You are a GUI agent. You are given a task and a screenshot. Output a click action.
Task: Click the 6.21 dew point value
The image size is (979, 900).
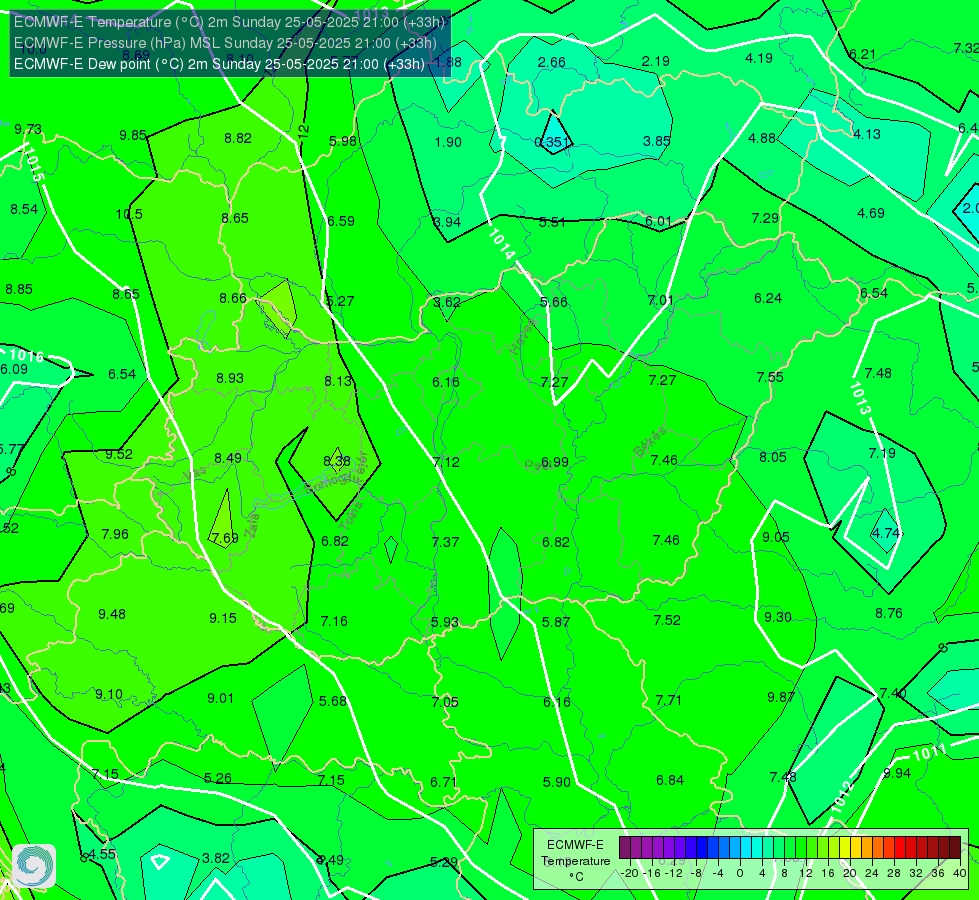point(863,54)
